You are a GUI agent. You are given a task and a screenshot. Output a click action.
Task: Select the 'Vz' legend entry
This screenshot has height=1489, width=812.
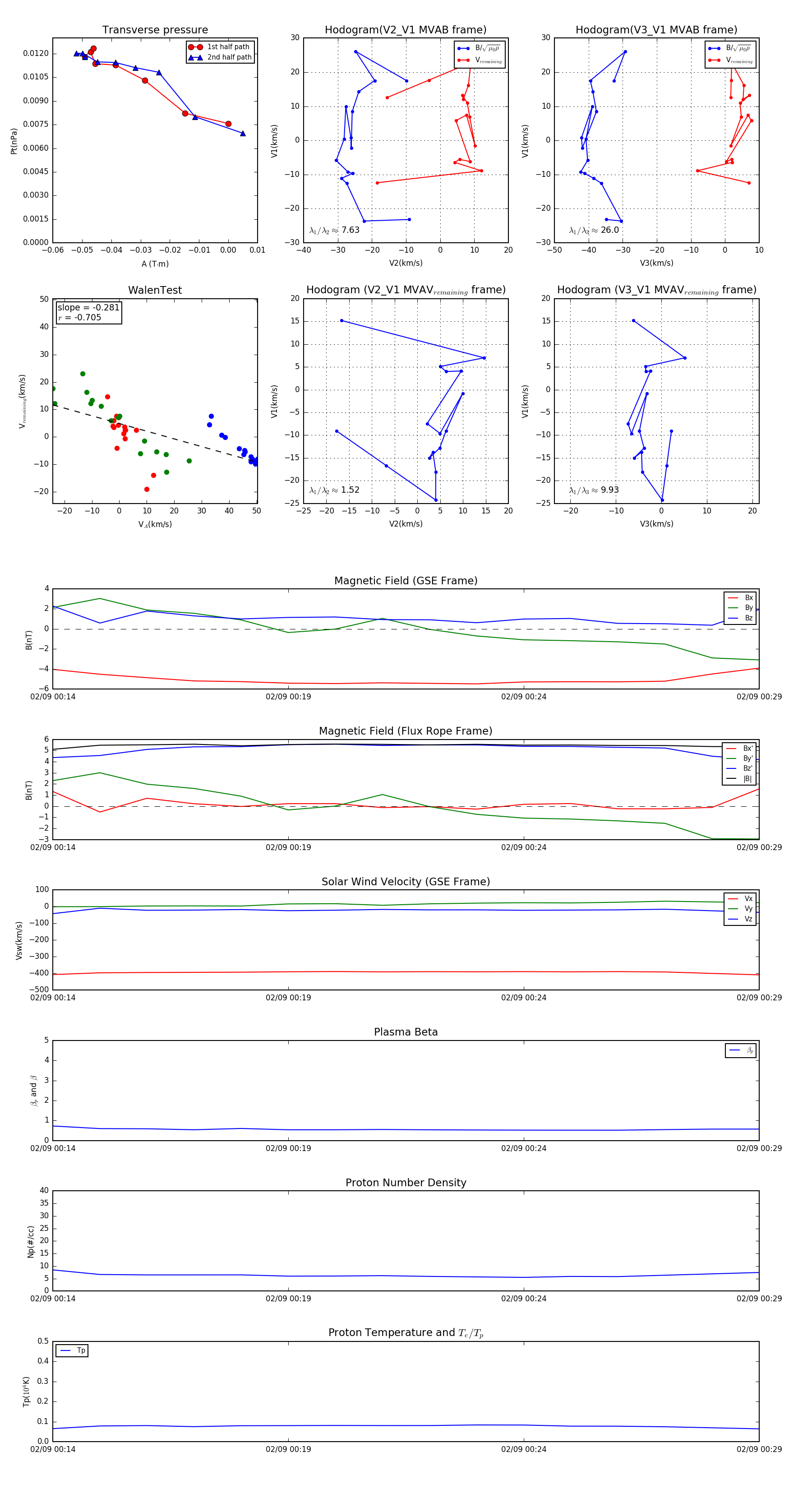[740, 919]
